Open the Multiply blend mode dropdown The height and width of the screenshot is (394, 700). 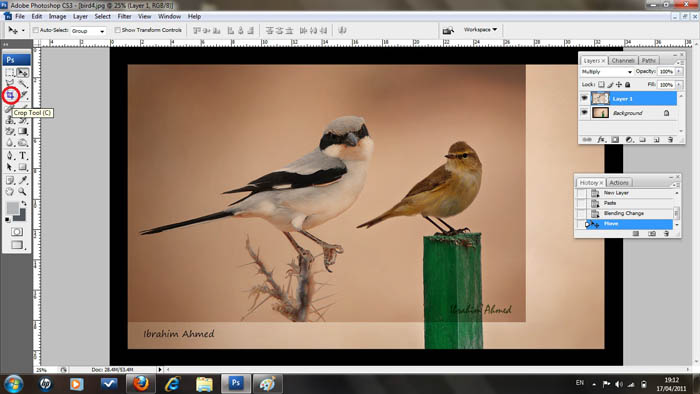[x=607, y=72]
